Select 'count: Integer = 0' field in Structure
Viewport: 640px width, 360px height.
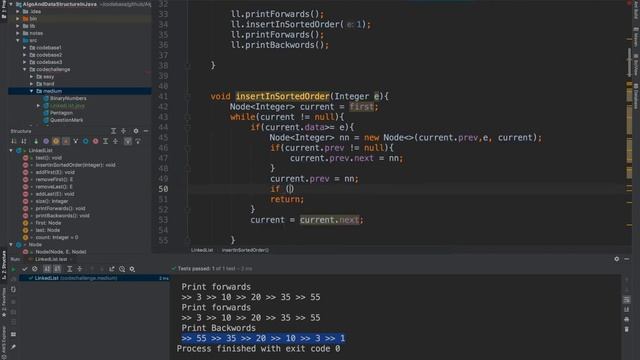[56, 237]
